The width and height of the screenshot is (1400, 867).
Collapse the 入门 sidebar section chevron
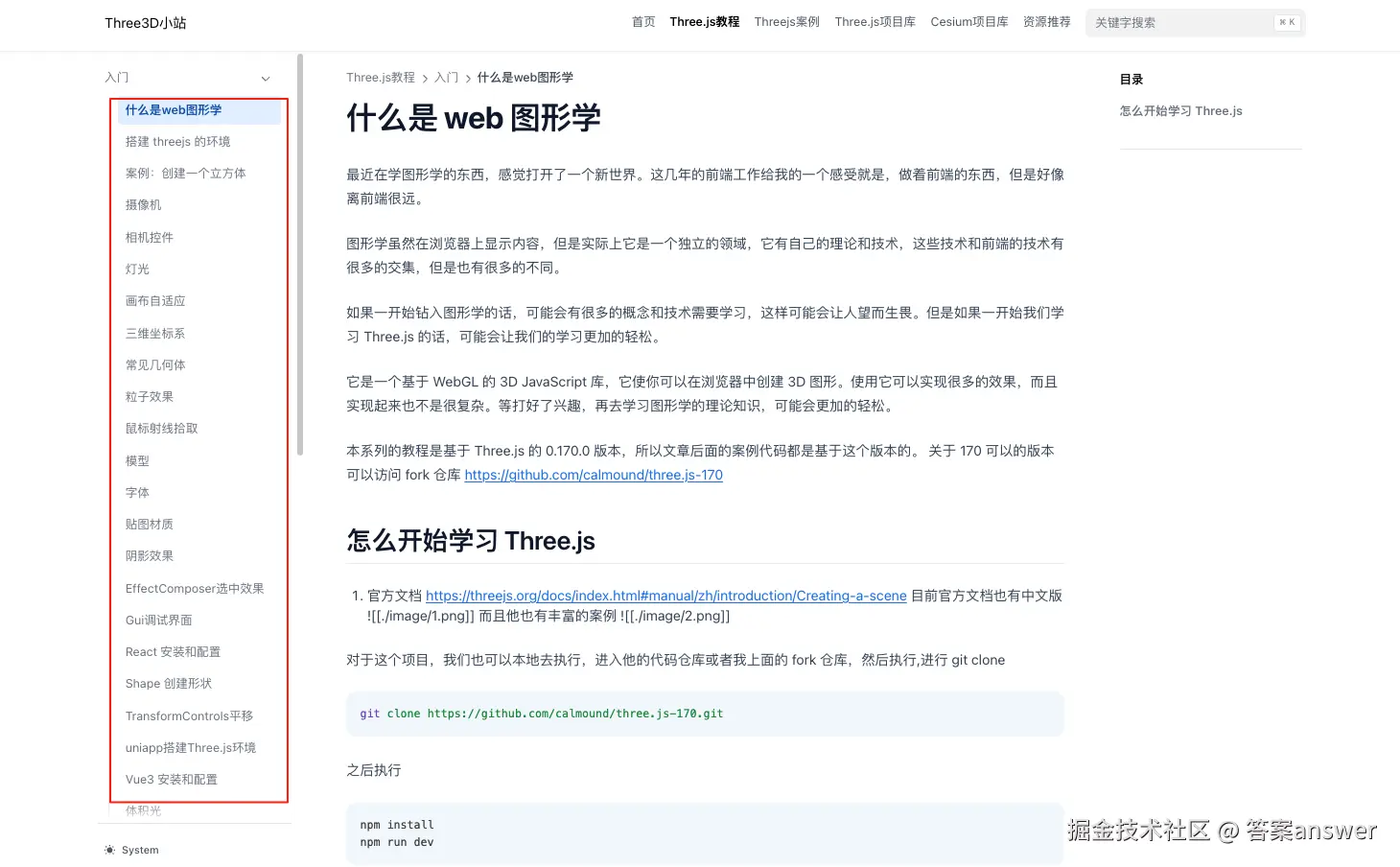pyautogui.click(x=266, y=79)
